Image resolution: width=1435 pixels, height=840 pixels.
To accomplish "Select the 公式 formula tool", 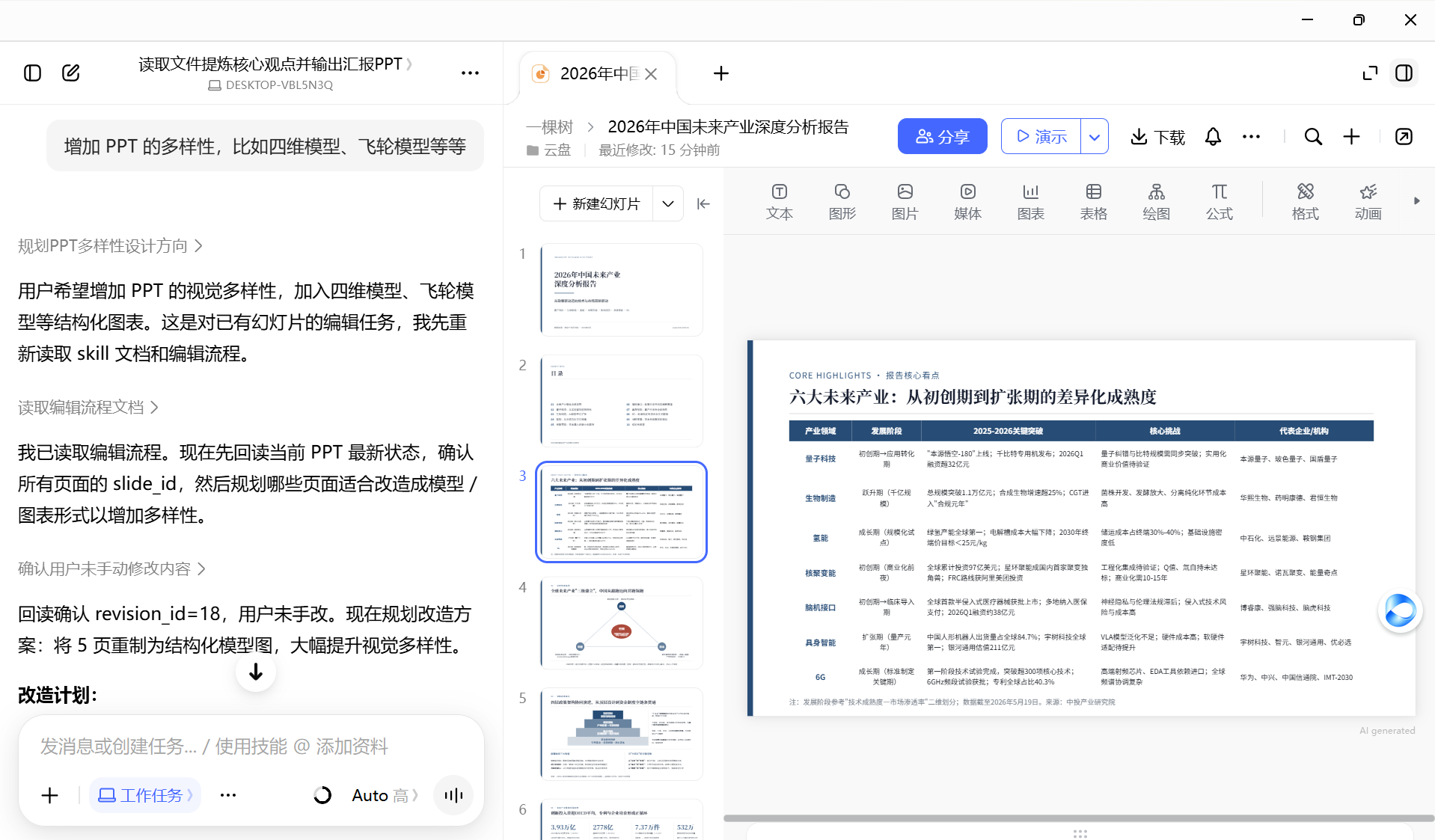I will click(1219, 202).
